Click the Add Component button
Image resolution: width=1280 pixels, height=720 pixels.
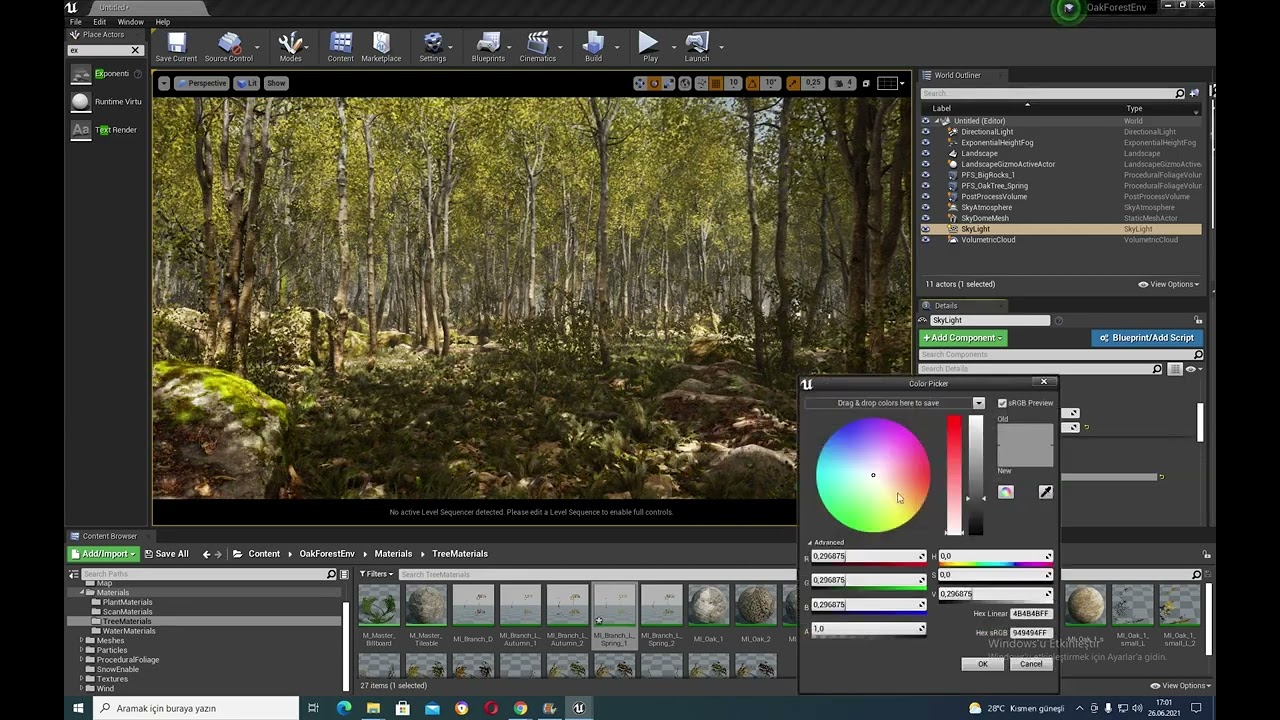[963, 338]
